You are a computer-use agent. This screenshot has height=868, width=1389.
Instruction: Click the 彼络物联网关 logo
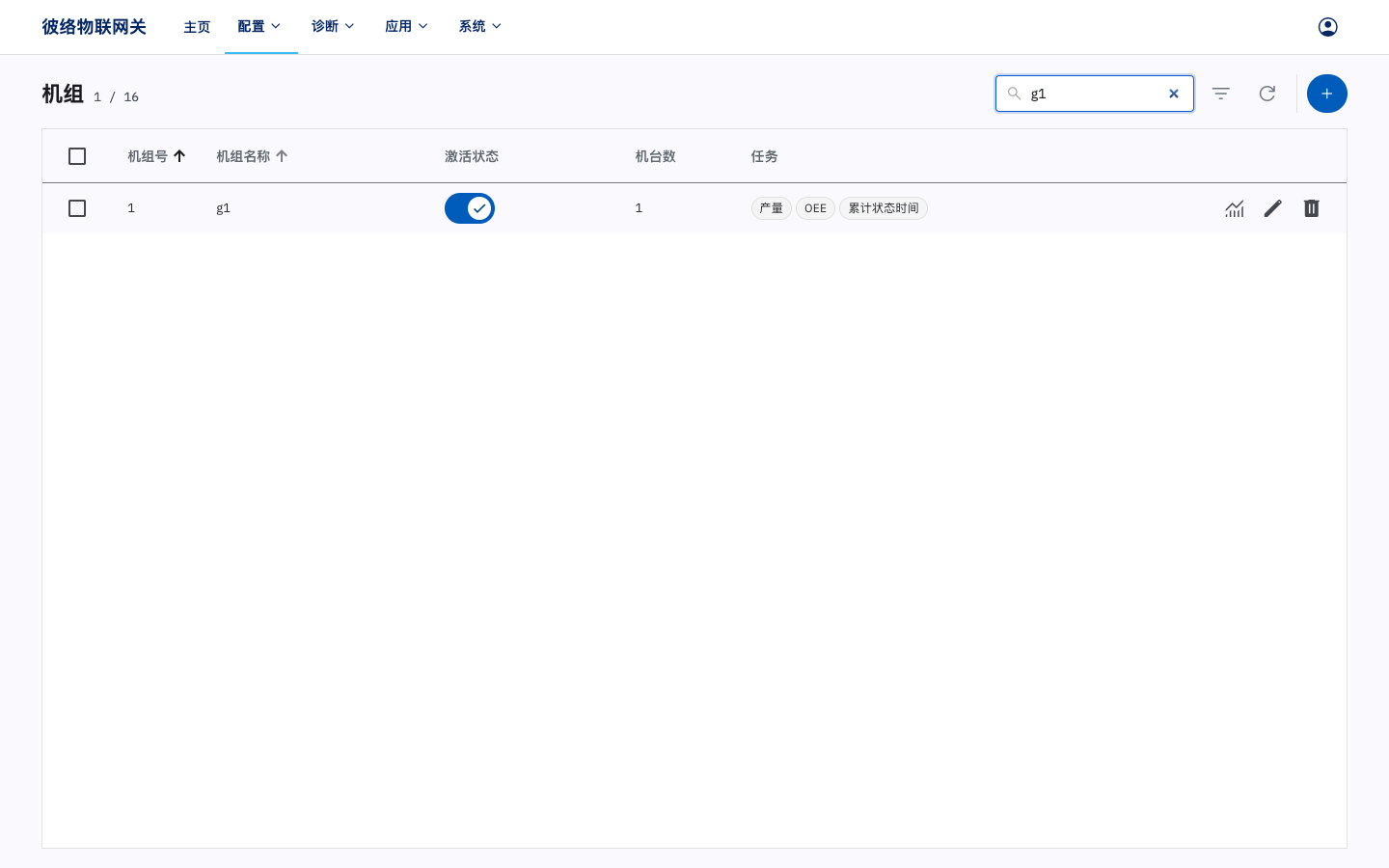[94, 27]
